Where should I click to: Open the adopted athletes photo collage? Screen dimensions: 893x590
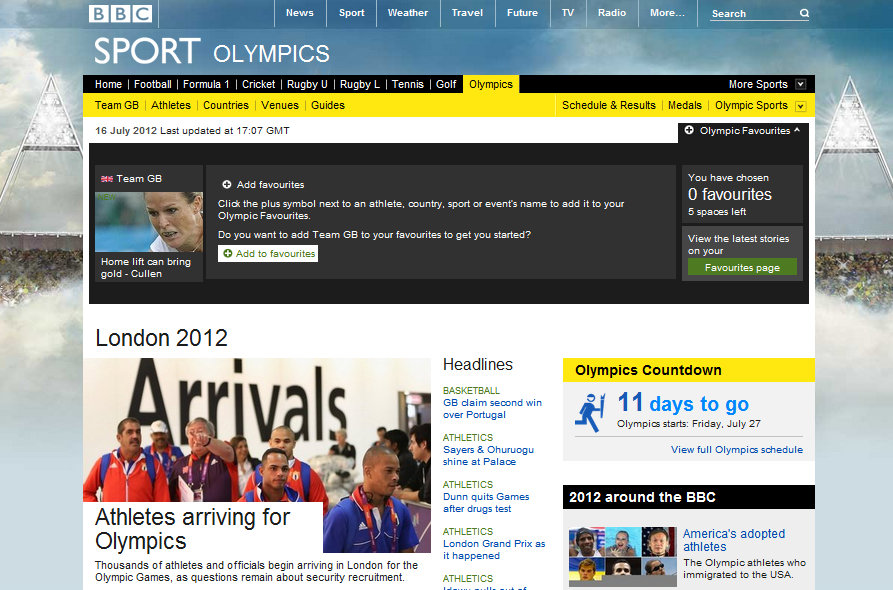622,555
